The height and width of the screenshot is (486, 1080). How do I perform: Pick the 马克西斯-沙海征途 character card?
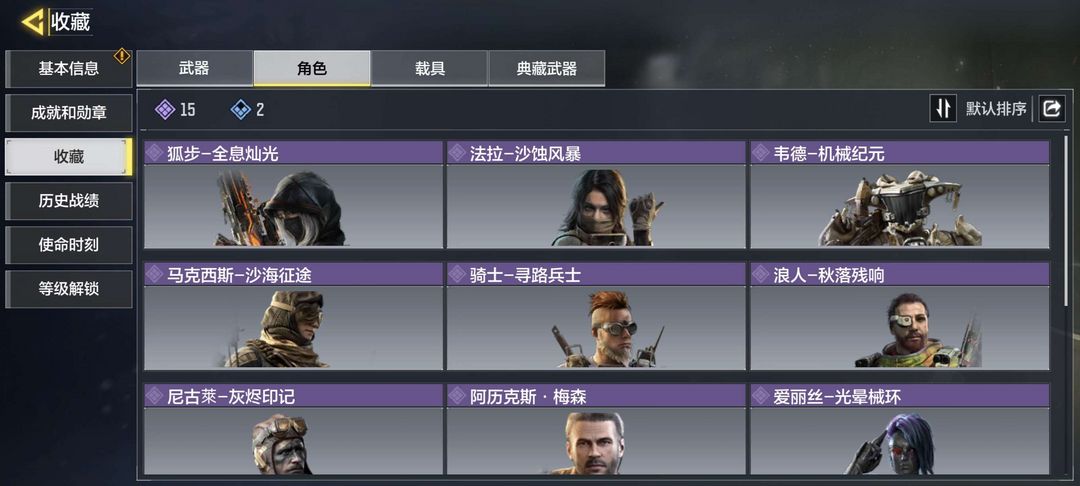293,316
